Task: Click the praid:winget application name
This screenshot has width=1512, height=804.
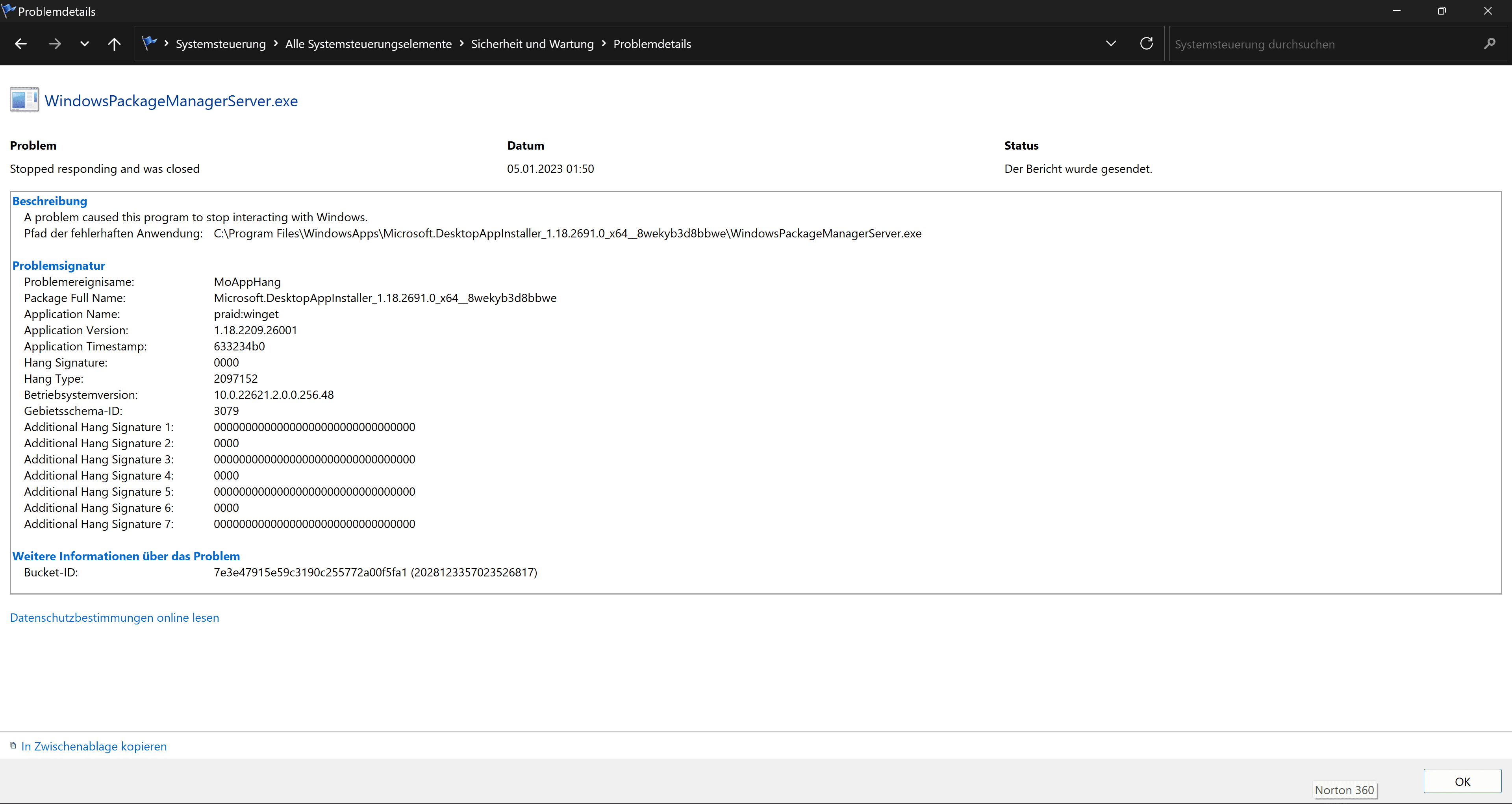Action: 246,314
